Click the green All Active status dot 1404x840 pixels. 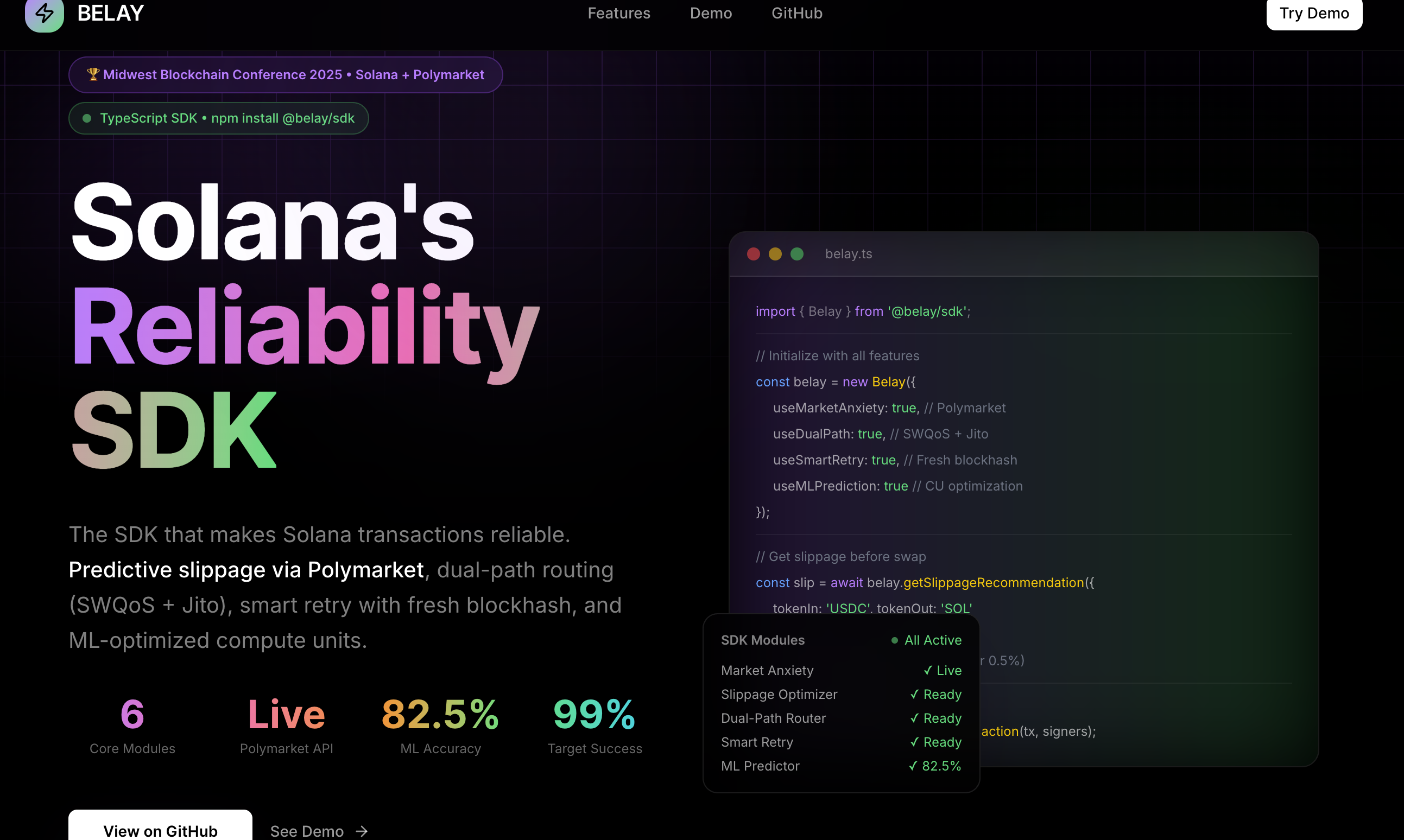tap(894, 640)
